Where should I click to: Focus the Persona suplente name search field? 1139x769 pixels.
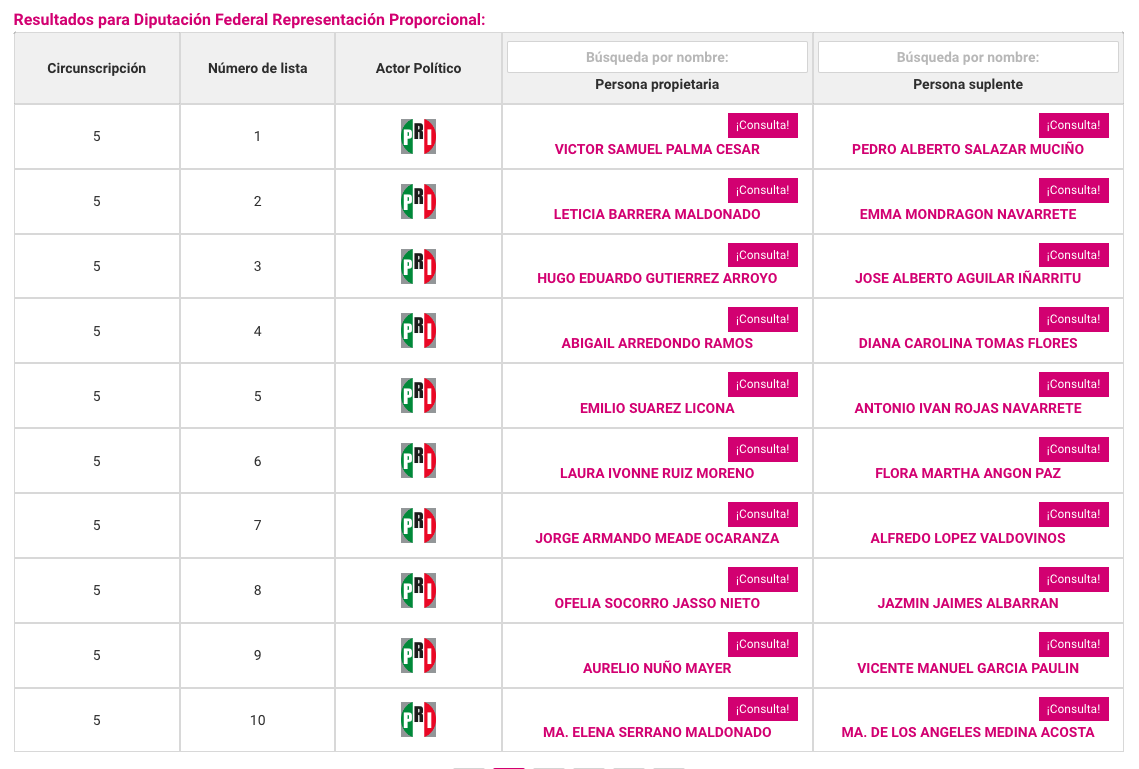click(968, 57)
